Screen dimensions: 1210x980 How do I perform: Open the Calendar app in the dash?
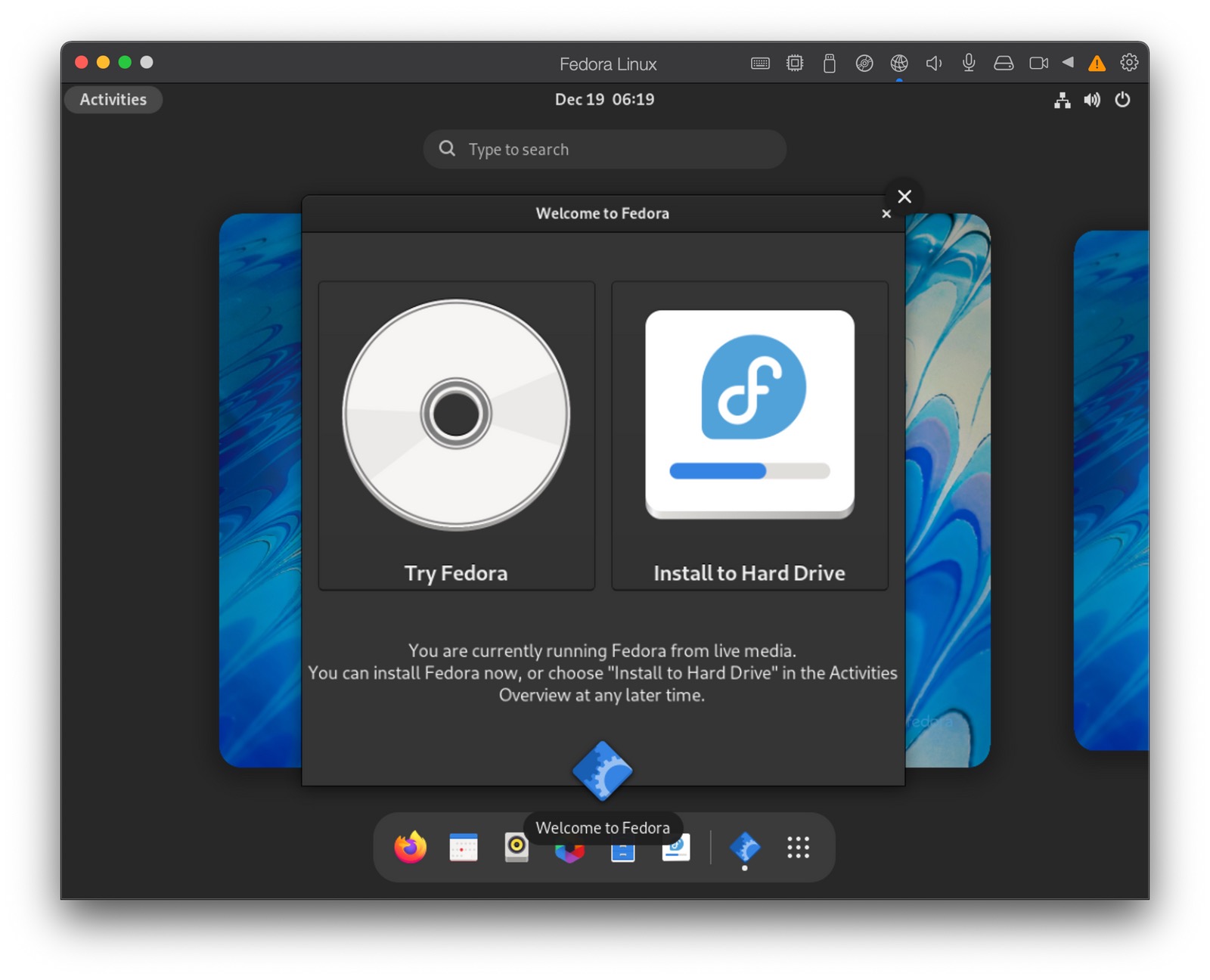(464, 848)
